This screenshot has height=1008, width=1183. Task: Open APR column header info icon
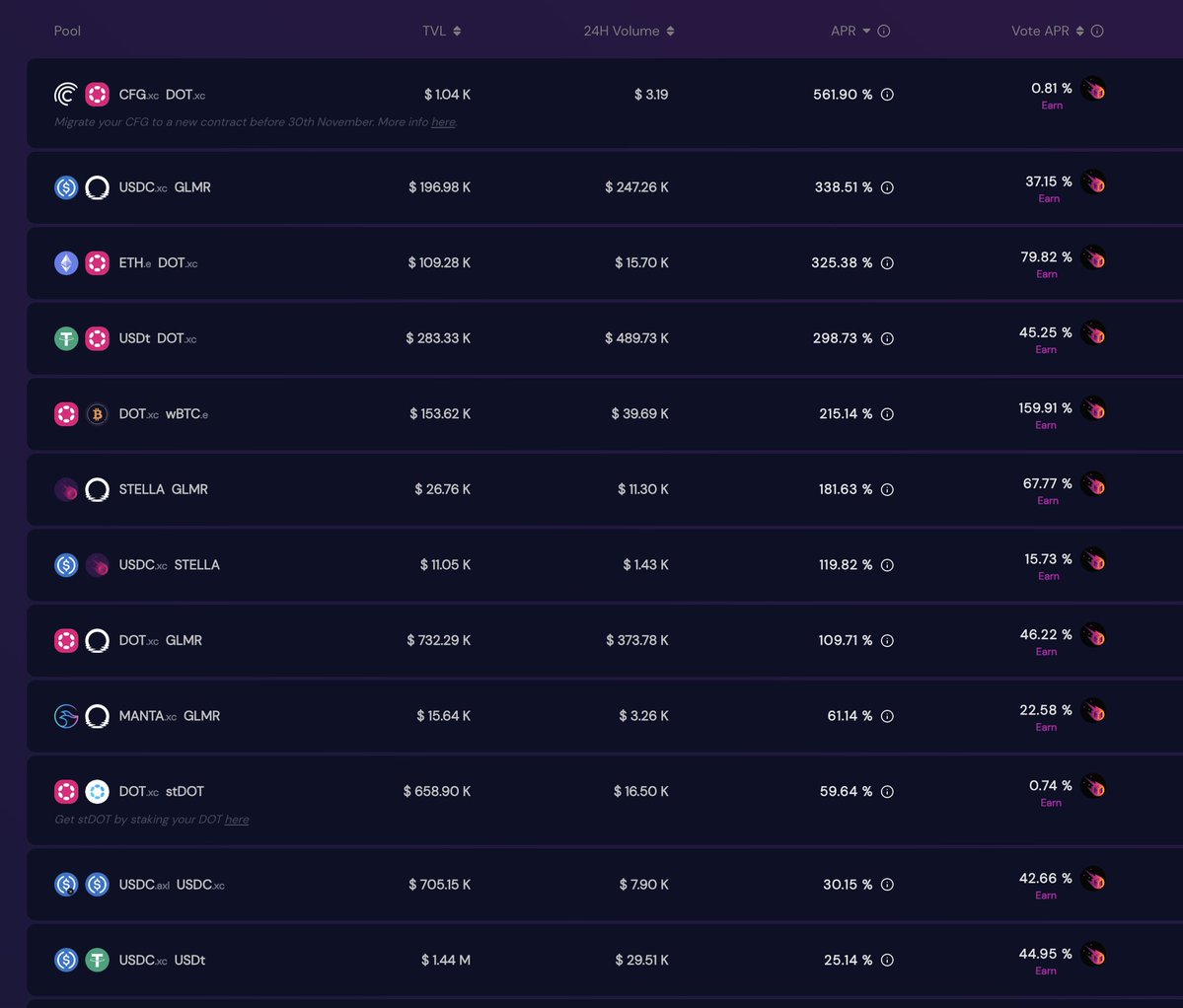884,31
